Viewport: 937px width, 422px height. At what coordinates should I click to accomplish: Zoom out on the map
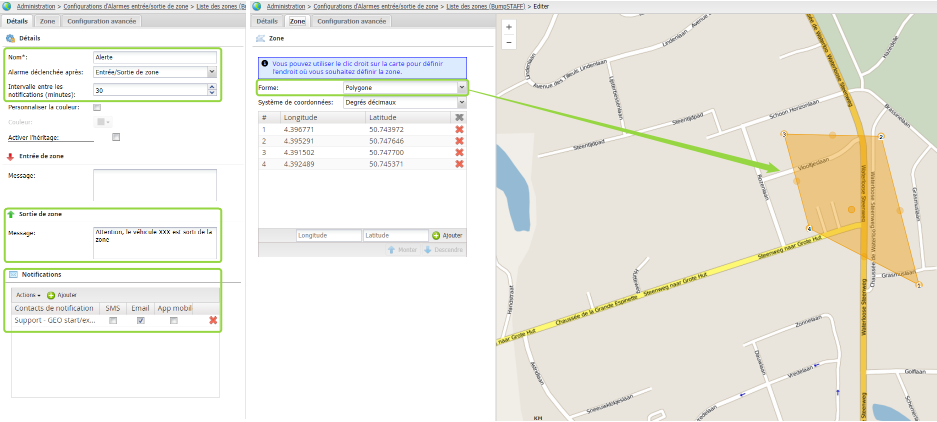tap(509, 42)
